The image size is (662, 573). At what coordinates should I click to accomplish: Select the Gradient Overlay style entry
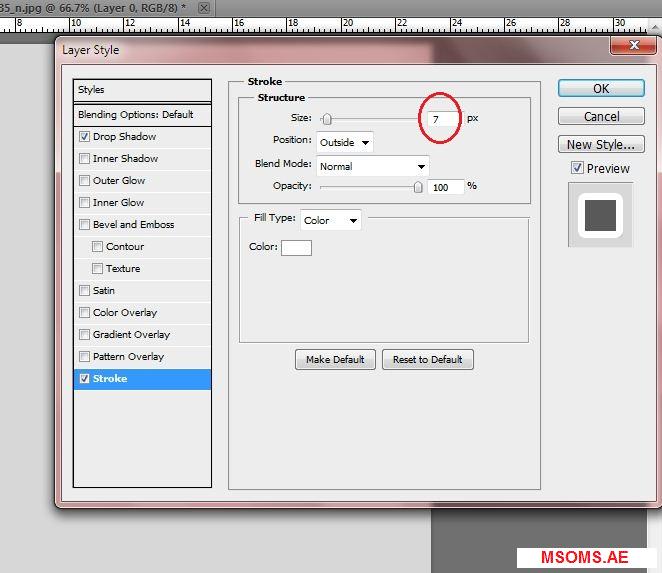tap(131, 335)
